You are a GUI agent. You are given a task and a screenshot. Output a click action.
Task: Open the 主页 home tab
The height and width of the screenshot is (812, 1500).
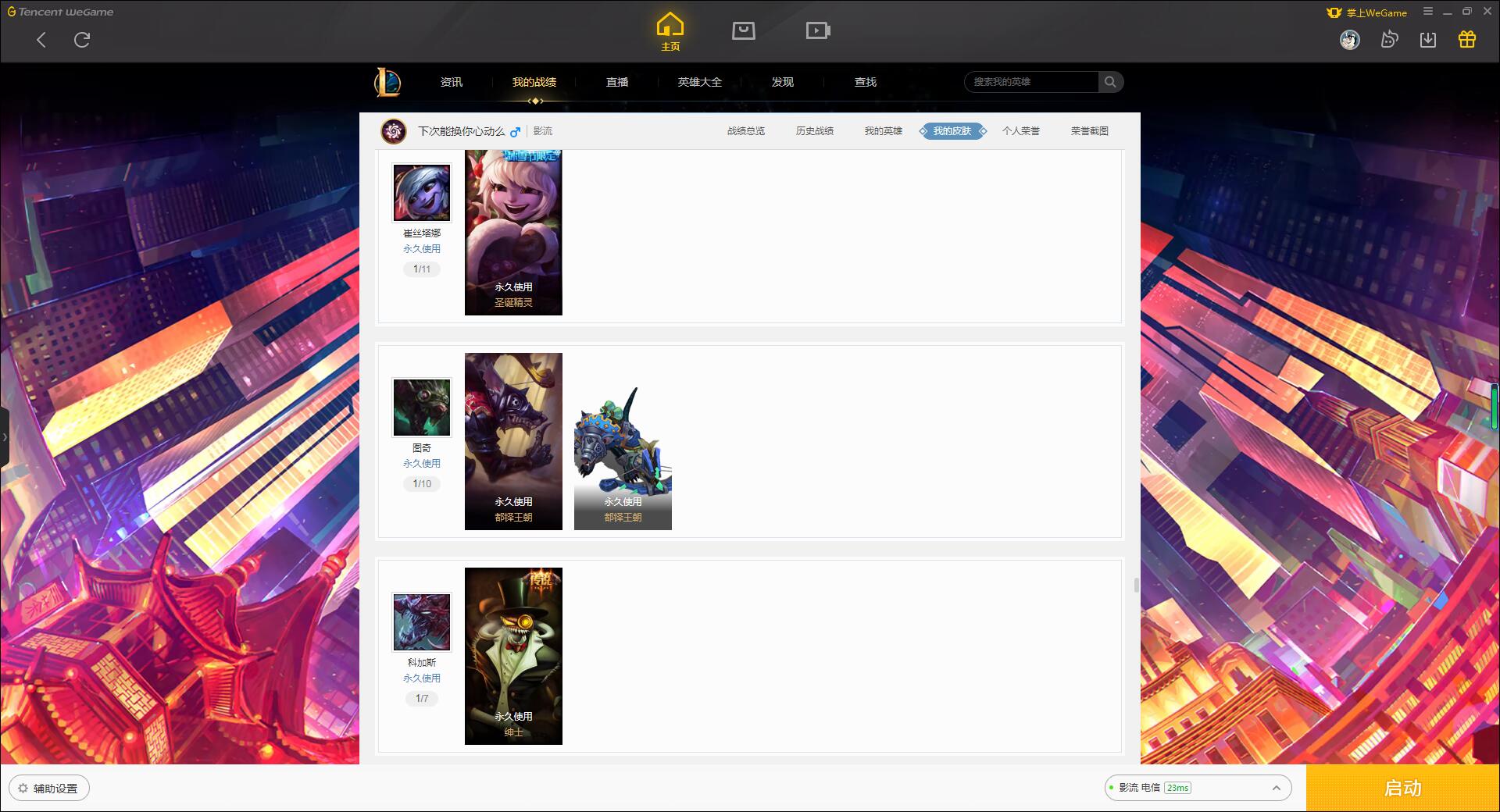pyautogui.click(x=670, y=32)
